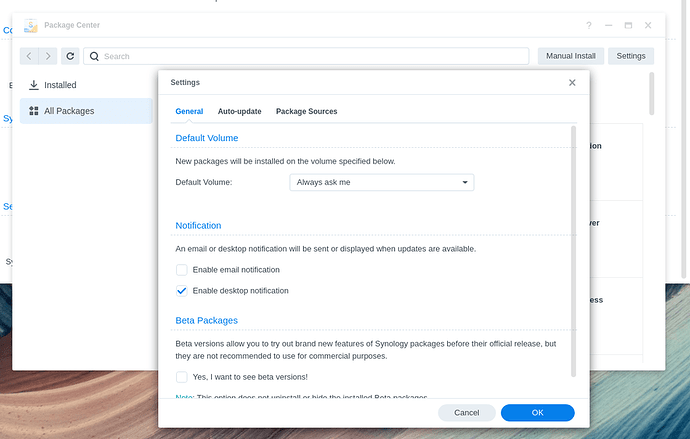The width and height of the screenshot is (690, 439).
Task: Click the refresh icon in toolbar
Action: pos(70,57)
